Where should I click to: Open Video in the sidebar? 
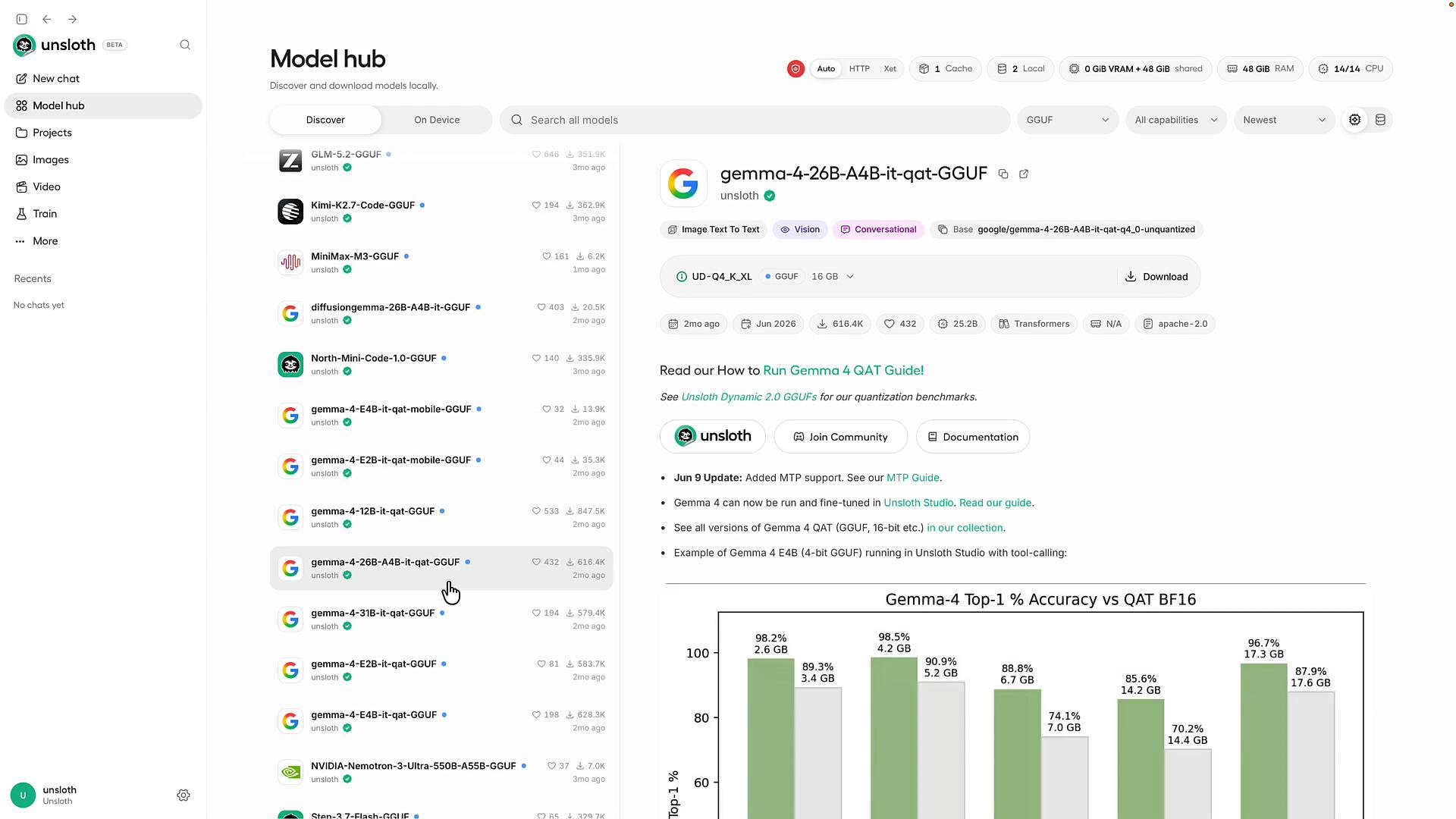(x=103, y=187)
